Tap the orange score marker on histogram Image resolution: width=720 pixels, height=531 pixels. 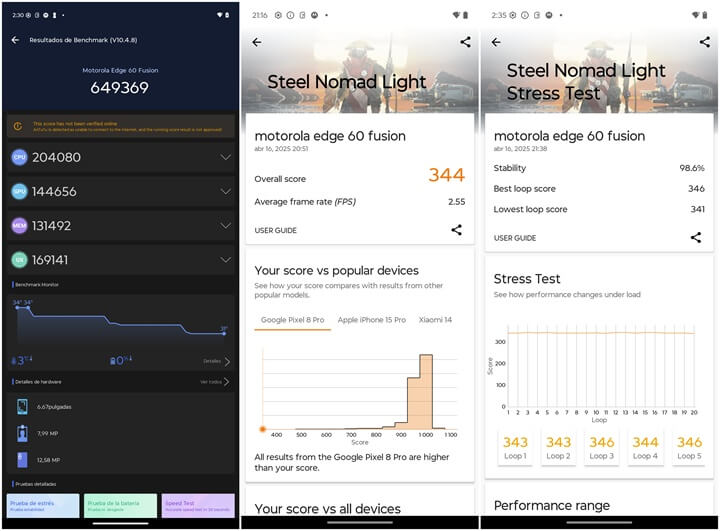[263, 429]
